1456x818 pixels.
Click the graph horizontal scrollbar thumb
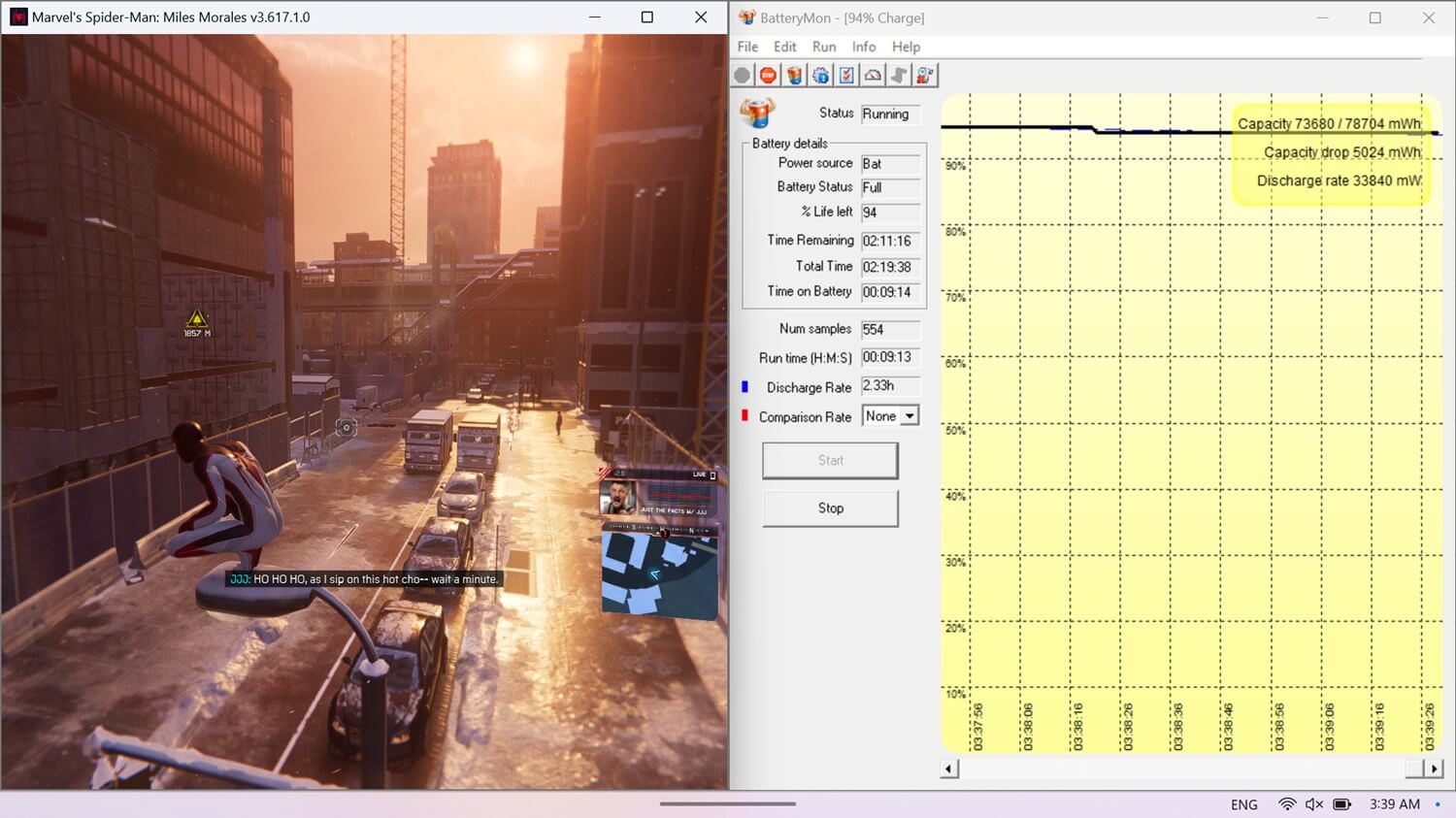pos(1414,769)
